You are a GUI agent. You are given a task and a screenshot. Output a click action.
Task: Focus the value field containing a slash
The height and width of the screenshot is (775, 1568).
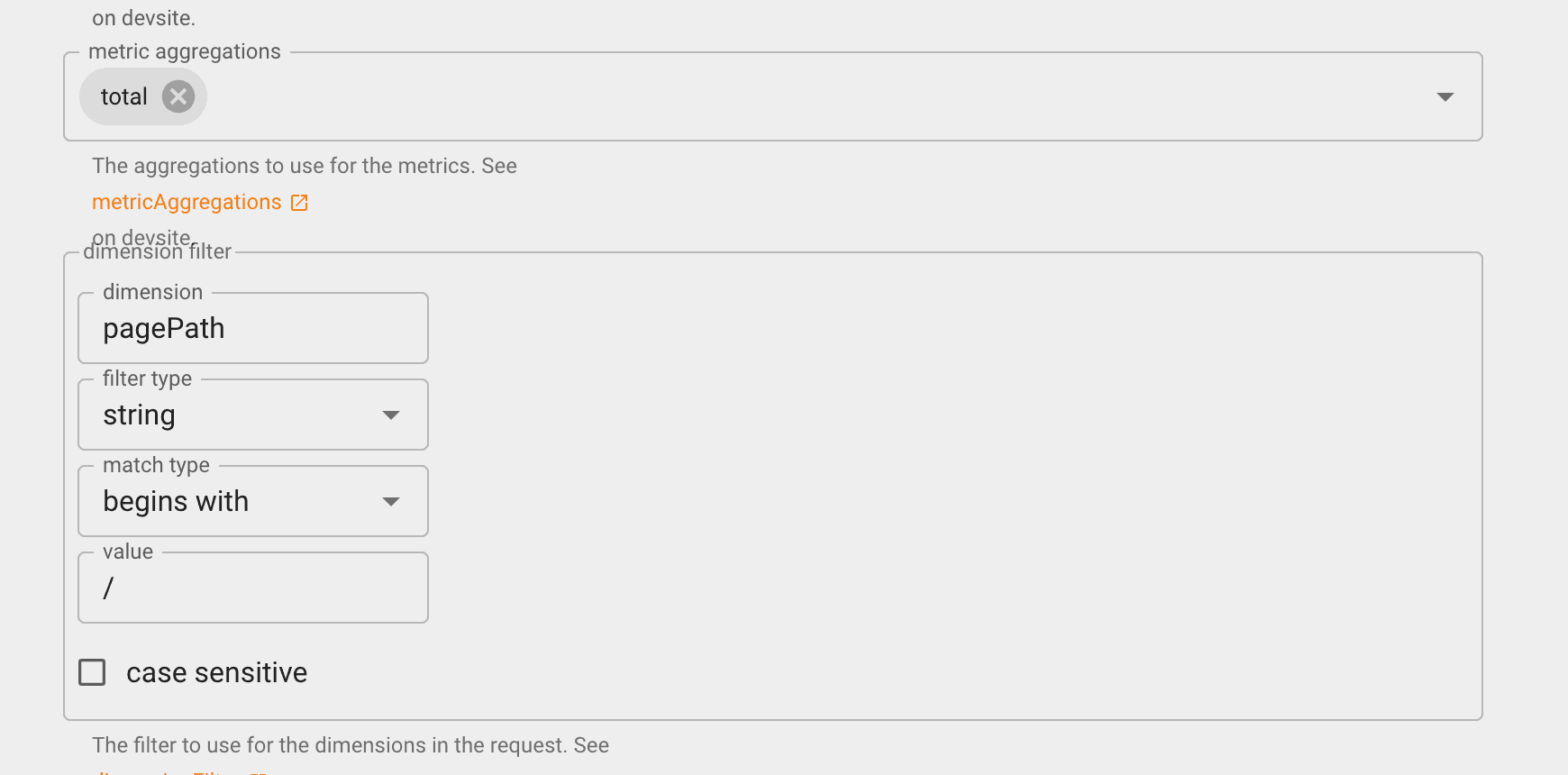point(253,588)
